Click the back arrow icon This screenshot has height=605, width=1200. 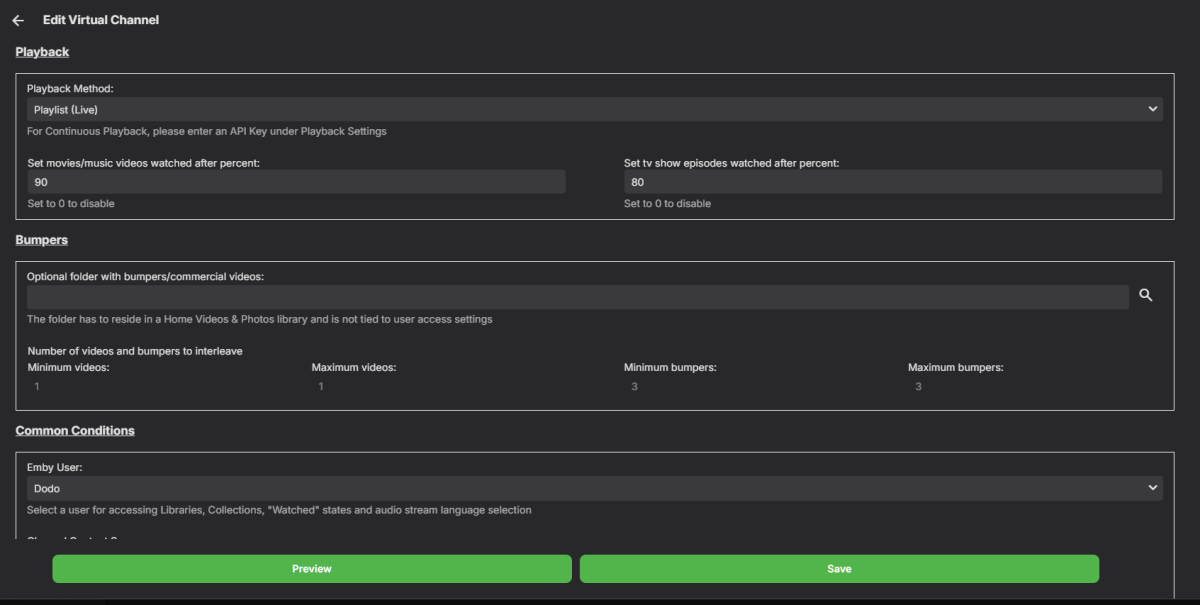pos(18,20)
